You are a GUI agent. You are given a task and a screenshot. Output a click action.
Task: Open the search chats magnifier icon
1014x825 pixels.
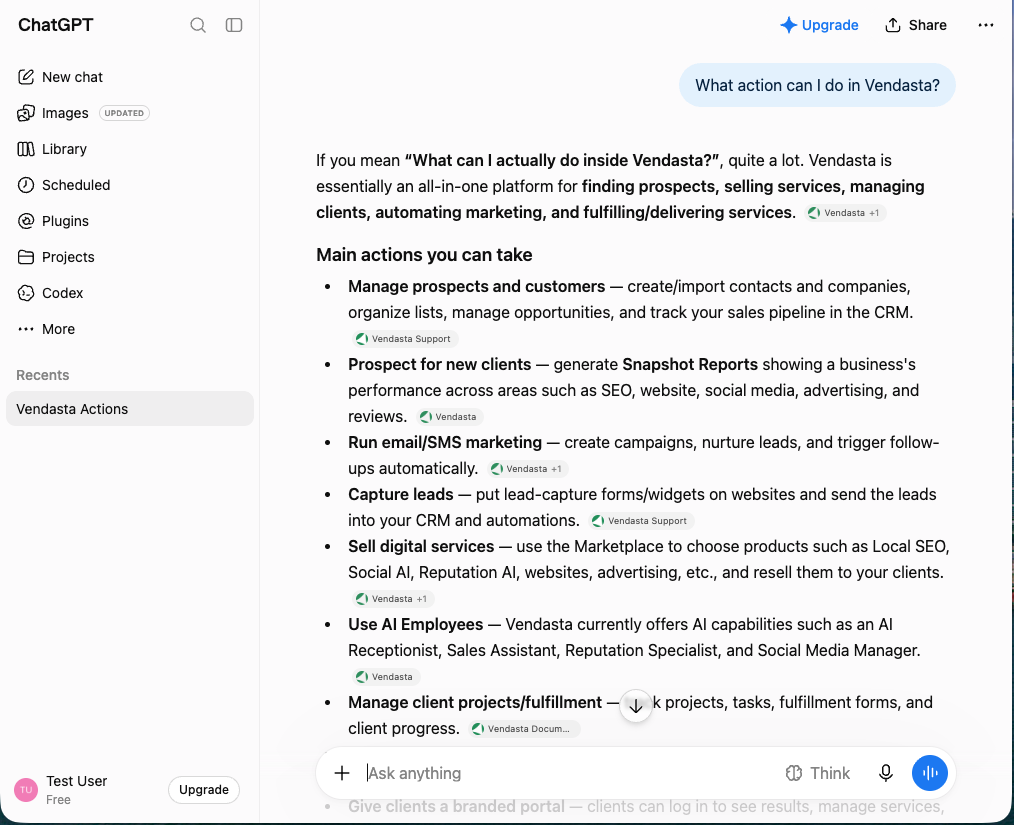[x=198, y=25]
